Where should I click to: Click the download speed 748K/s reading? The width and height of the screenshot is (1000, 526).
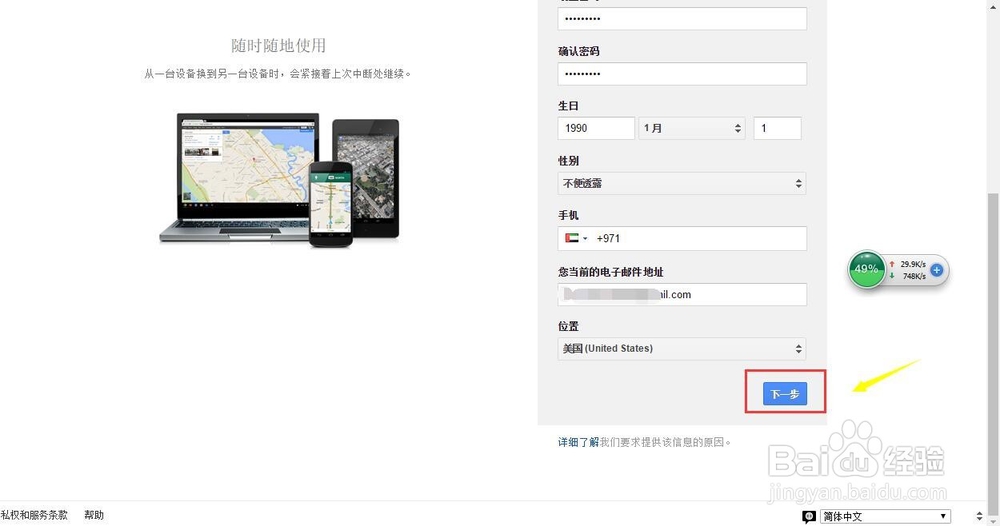coord(914,276)
